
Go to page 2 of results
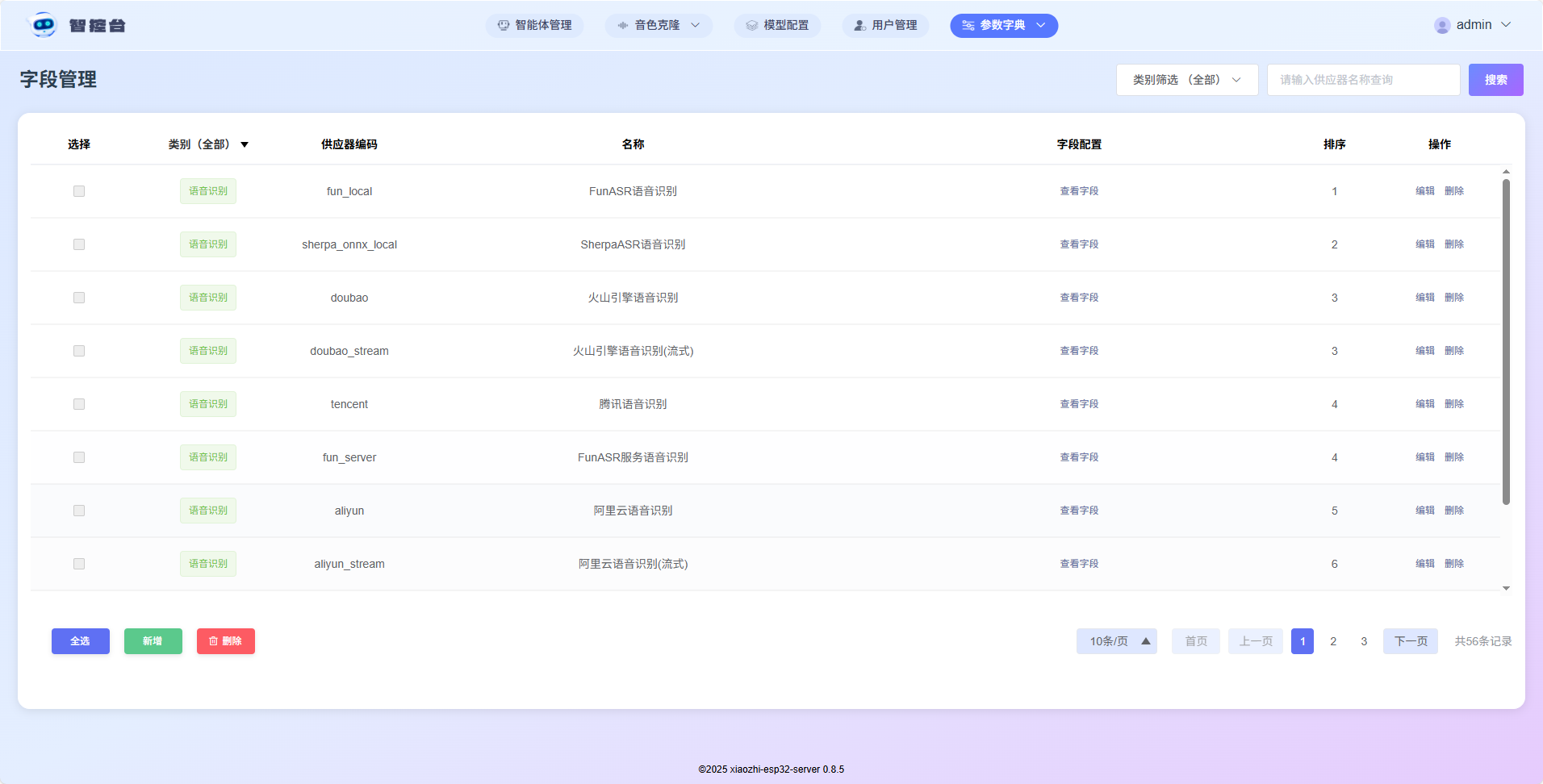pos(1333,641)
